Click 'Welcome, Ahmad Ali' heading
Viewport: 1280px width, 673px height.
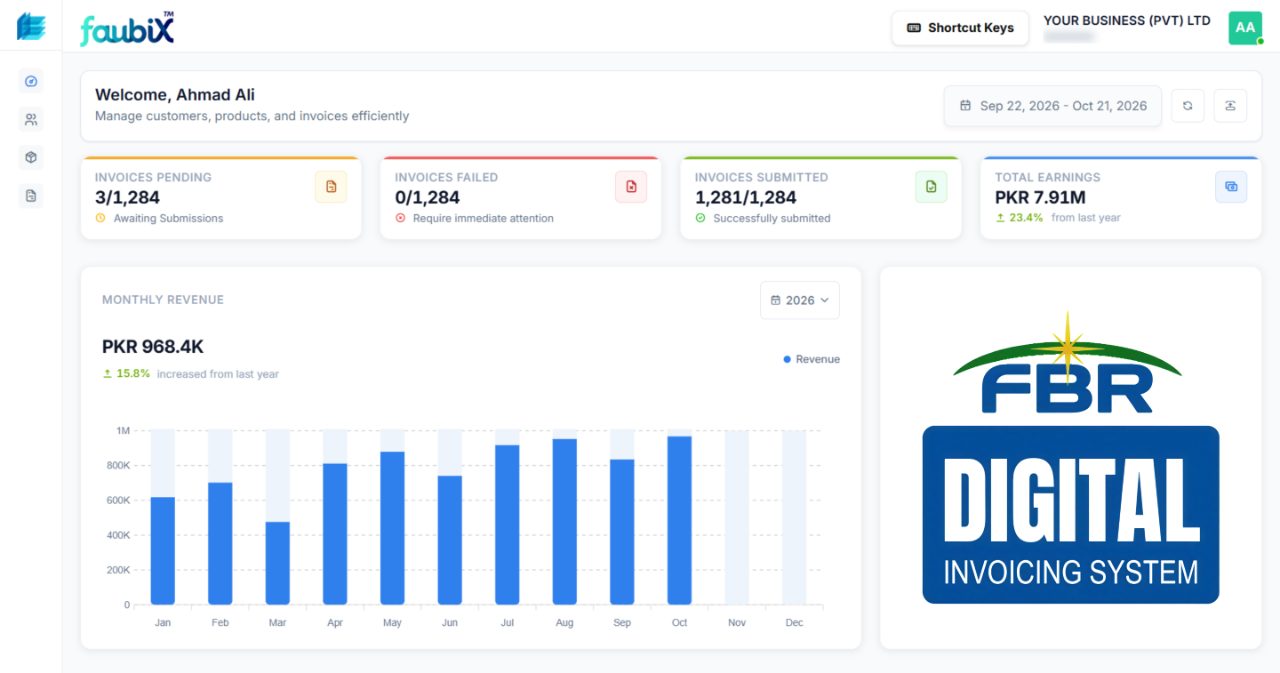tap(175, 95)
